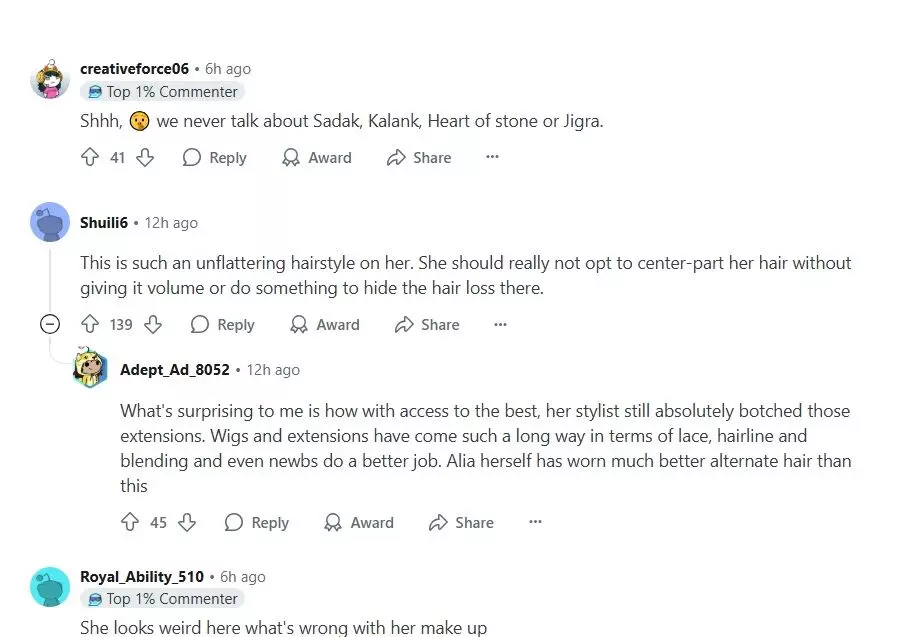The width and height of the screenshot is (898, 637).
Task: Downvote Adept_Ad_8052's reply
Action: point(187,523)
